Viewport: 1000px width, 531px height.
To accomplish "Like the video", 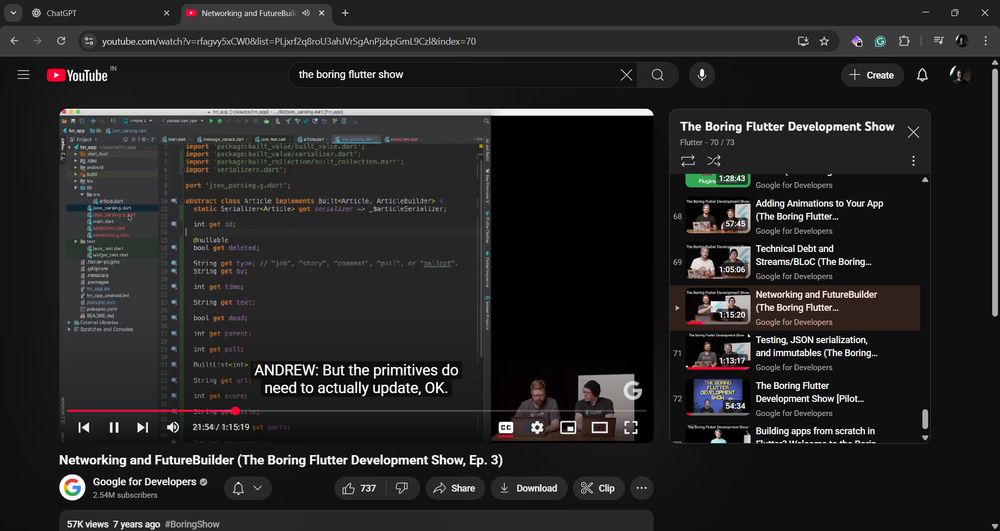I will [x=359, y=488].
